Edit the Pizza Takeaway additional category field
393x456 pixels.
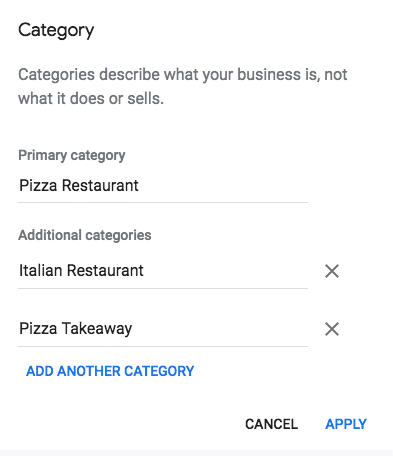pos(163,329)
